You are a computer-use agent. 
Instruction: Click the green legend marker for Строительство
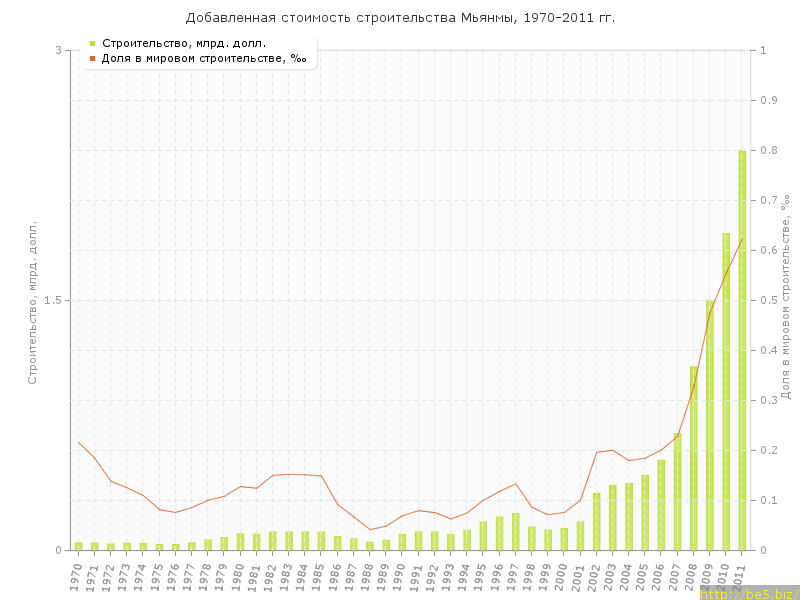(92, 43)
